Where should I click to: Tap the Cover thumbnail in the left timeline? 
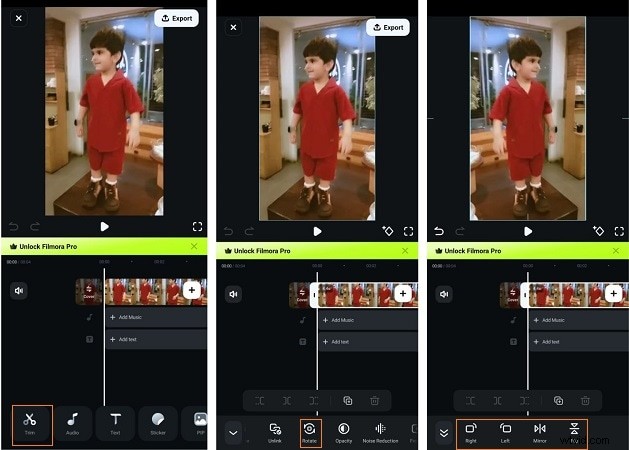pyautogui.click(x=88, y=292)
